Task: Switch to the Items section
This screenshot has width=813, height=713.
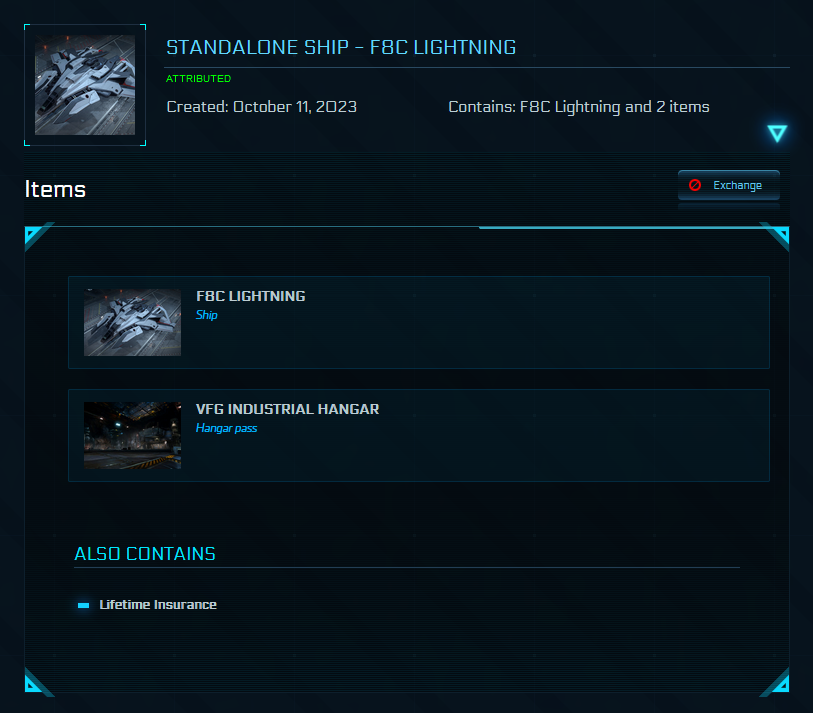Action: tap(55, 189)
